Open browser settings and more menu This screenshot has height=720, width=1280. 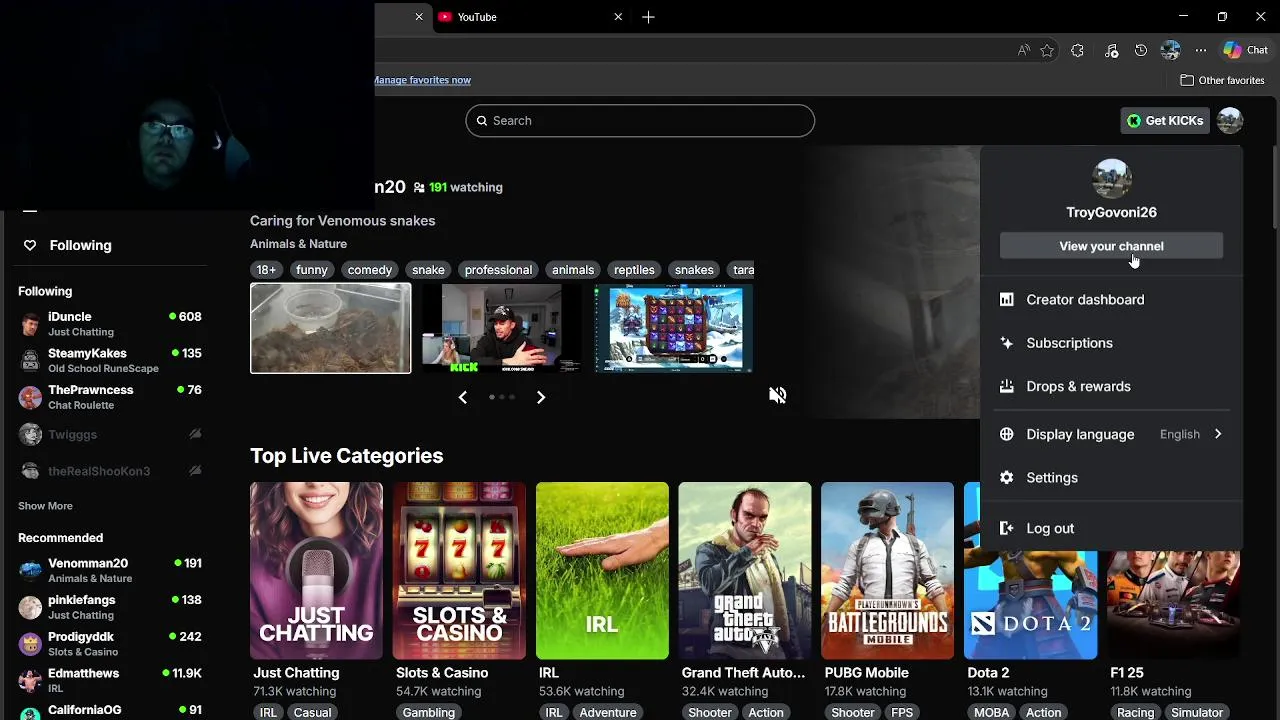[x=1200, y=50]
